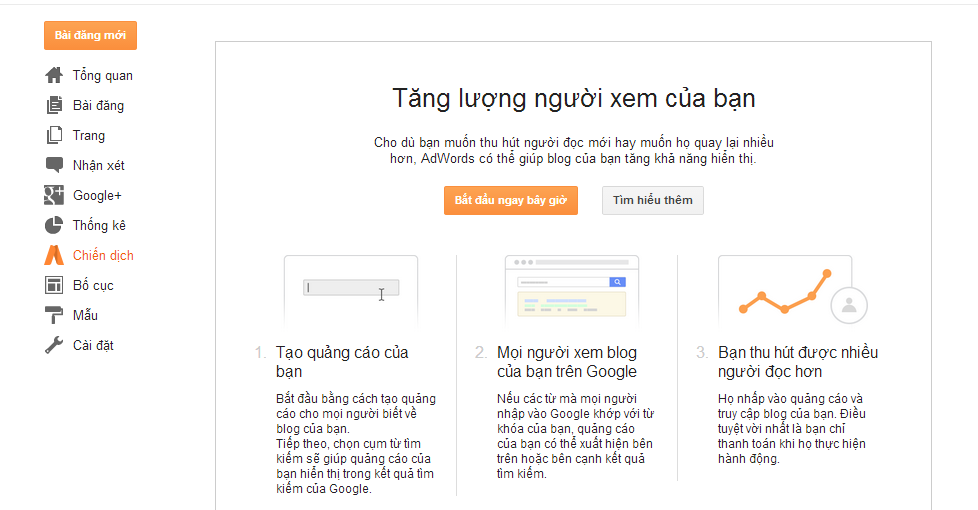Open the Bố cục layout page
This screenshot has height=510, width=978.
tap(93, 285)
